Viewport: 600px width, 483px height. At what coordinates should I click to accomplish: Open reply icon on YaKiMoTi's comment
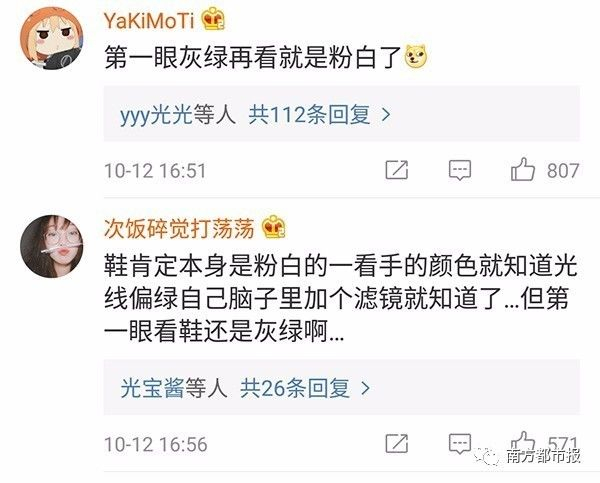pos(460,170)
